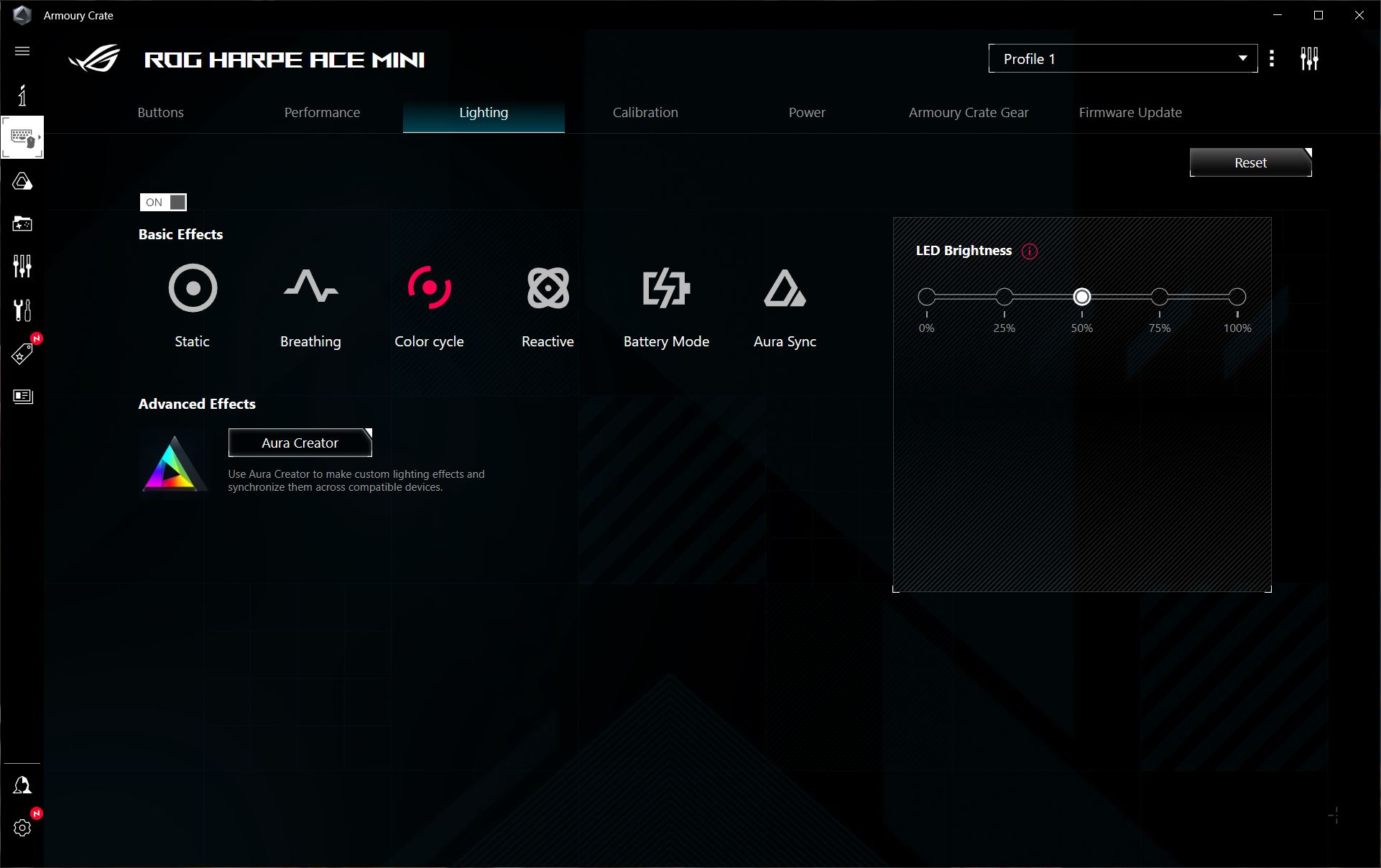Select the Device keyboard-and-mouse sidebar icon
1381x868 pixels.
22,137
